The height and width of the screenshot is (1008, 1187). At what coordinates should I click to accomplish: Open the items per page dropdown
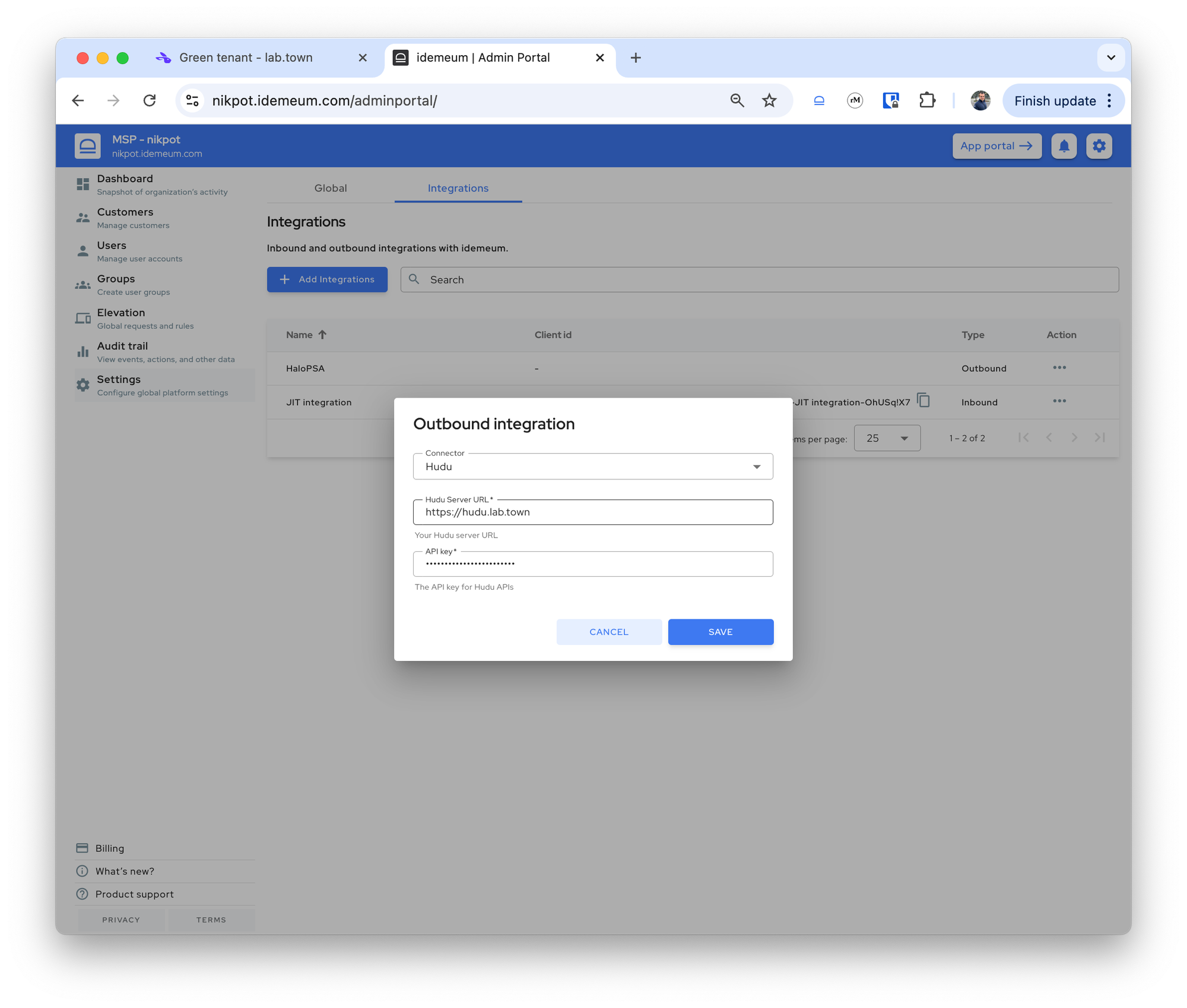887,438
